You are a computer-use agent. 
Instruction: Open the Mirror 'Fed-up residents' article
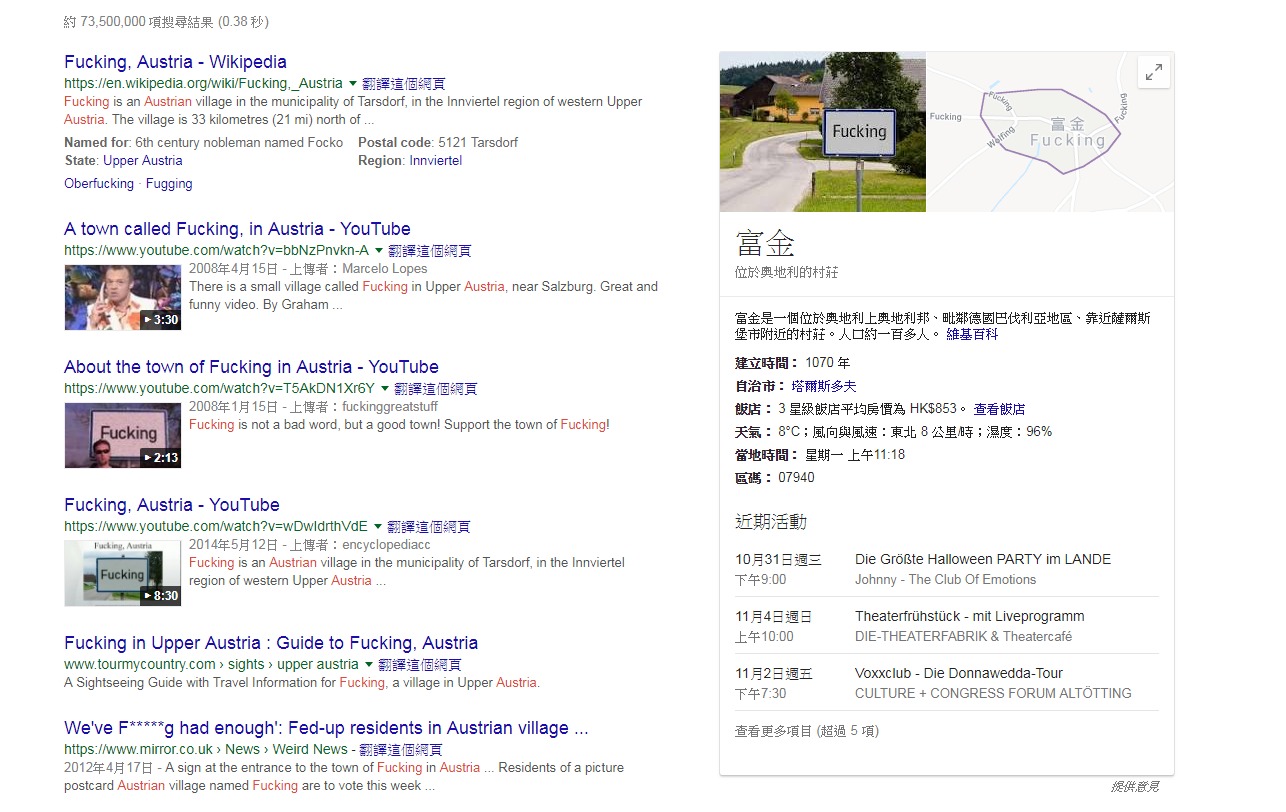pyautogui.click(x=326, y=728)
